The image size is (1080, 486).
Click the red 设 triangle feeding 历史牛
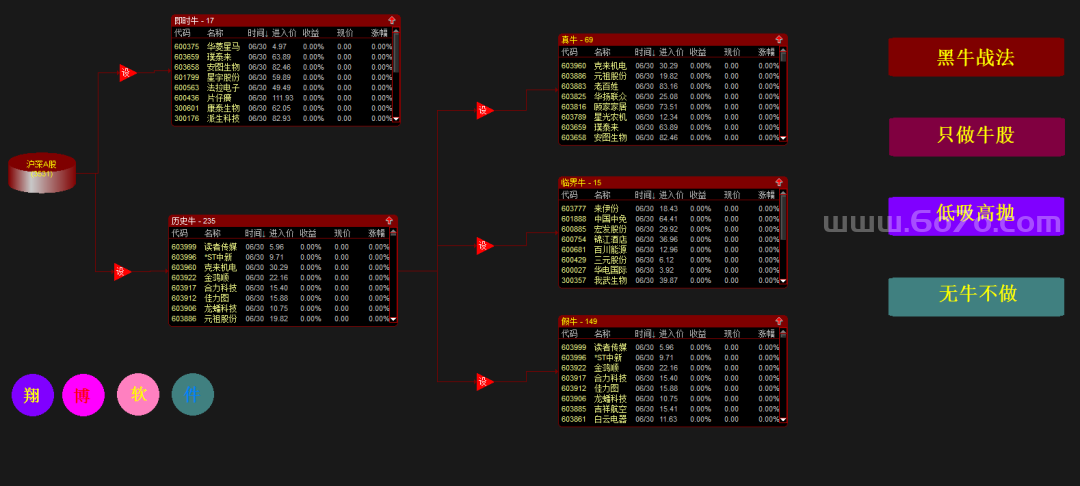121,271
